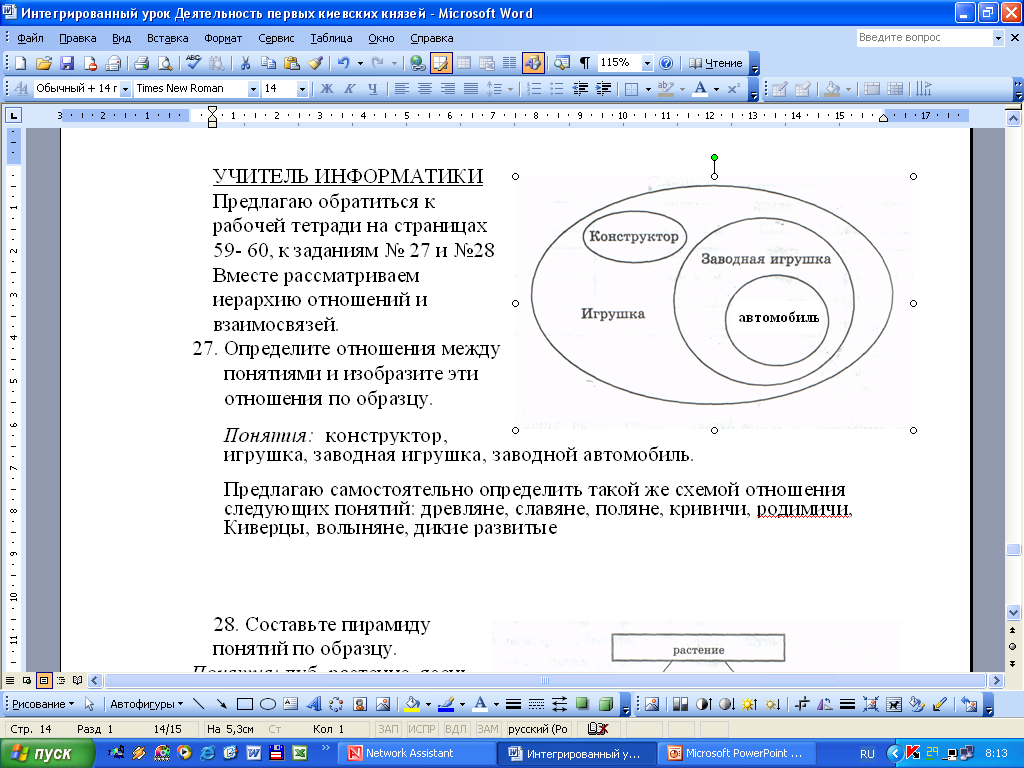Open undo history dropdown arrow
The image size is (1024, 768).
pyautogui.click(x=360, y=63)
